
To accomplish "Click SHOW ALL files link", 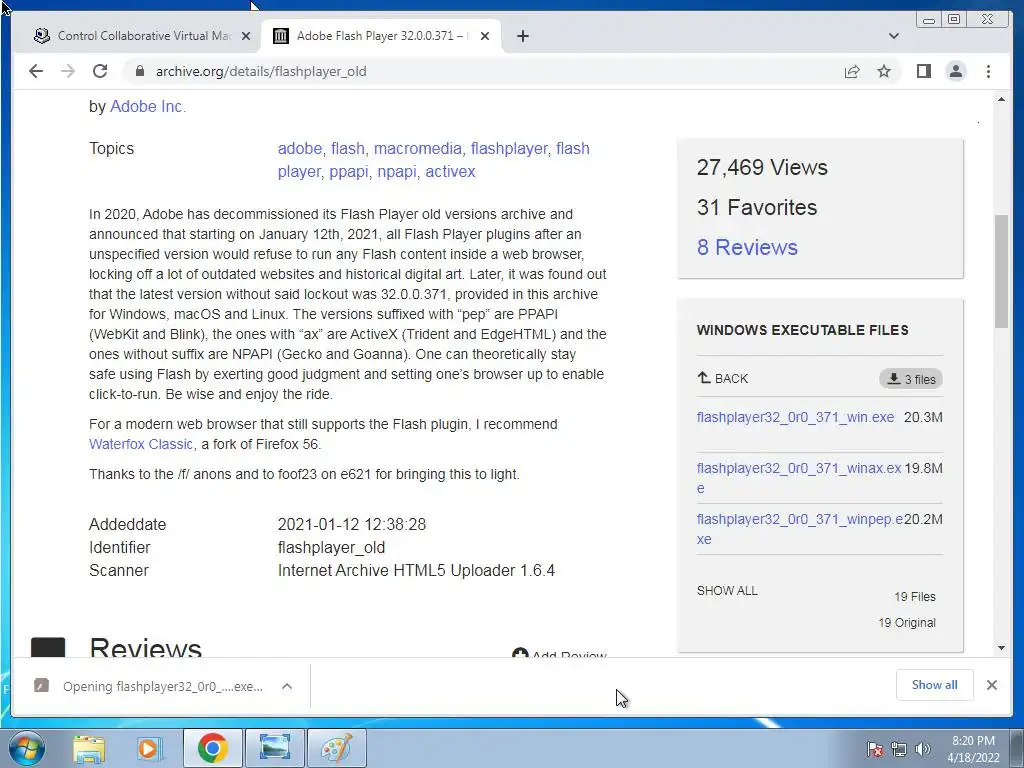I will coord(727,590).
